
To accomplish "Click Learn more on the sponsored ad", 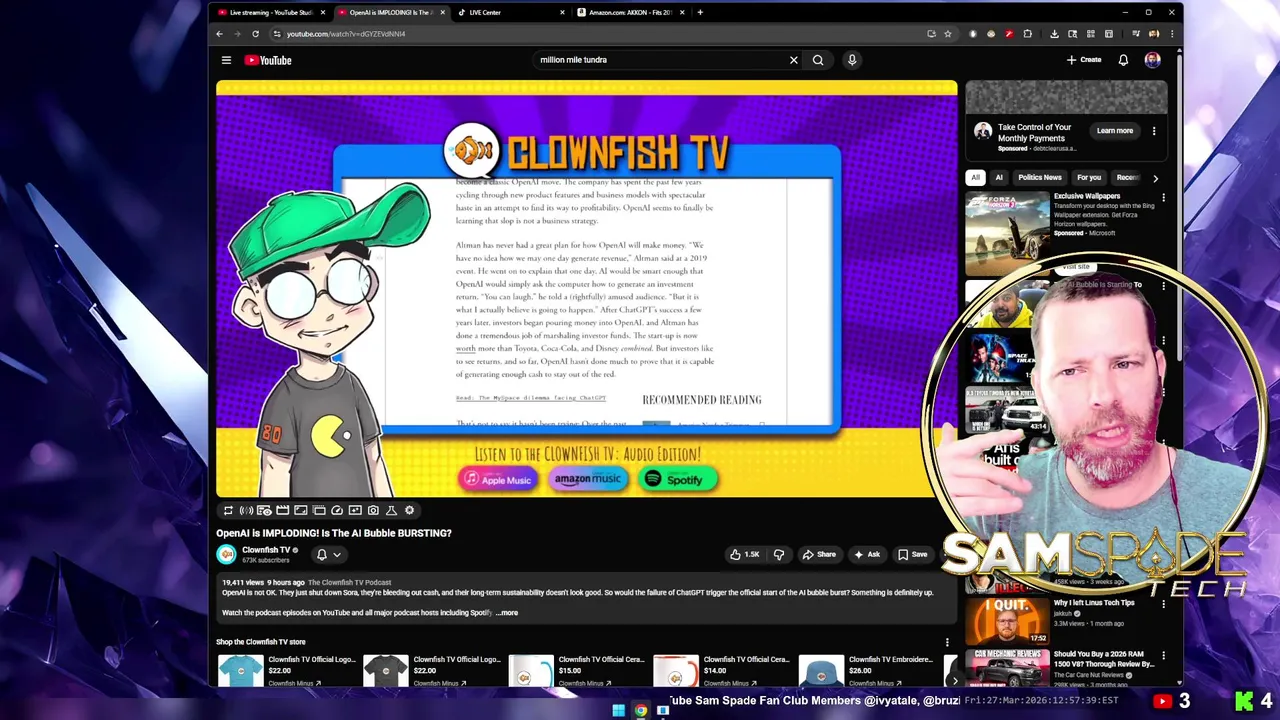I will (x=1115, y=131).
